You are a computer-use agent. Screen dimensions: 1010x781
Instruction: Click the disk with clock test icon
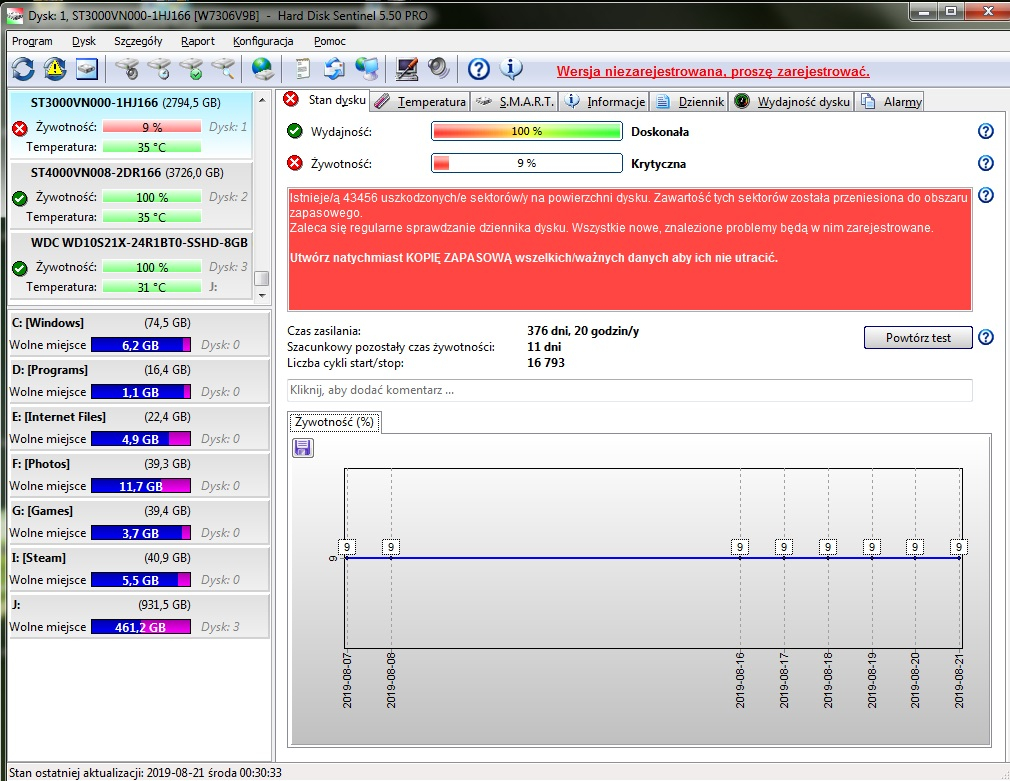[159, 68]
